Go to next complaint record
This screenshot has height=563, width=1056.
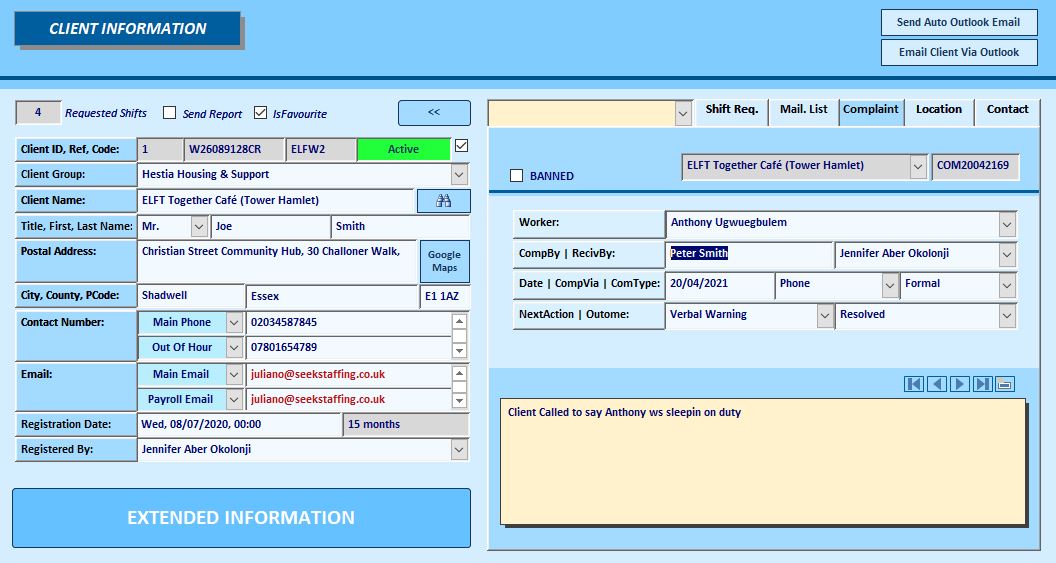[x=960, y=384]
